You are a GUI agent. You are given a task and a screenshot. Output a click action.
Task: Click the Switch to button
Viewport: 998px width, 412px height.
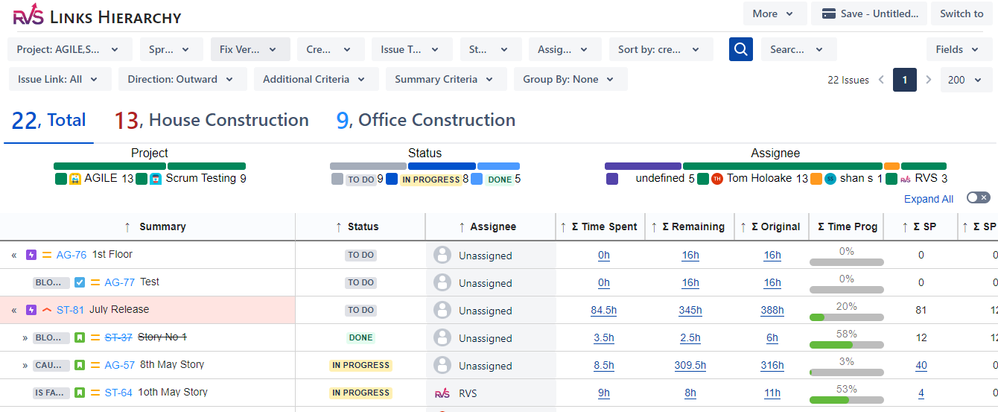(962, 14)
